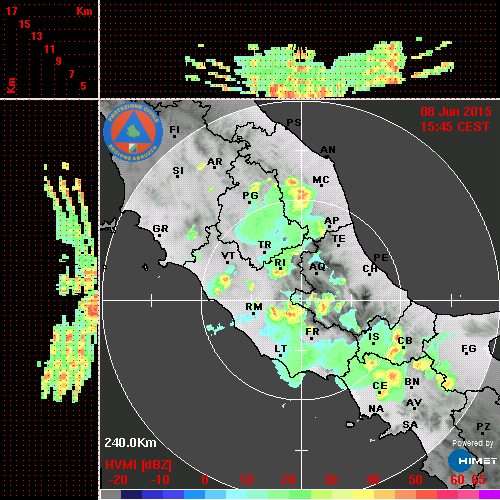Click the PG city label
500x500 pixels.
coord(251,195)
